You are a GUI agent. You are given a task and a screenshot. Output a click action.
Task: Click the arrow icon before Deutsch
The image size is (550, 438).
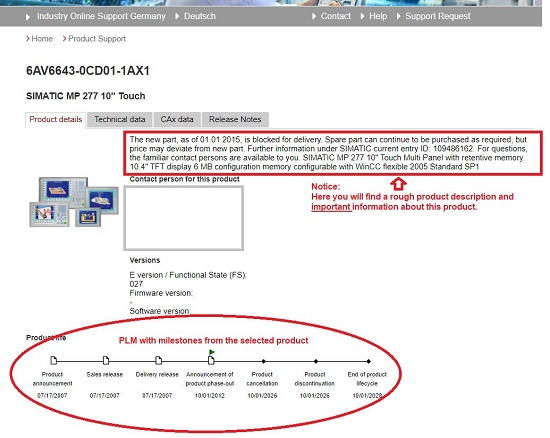[177, 16]
